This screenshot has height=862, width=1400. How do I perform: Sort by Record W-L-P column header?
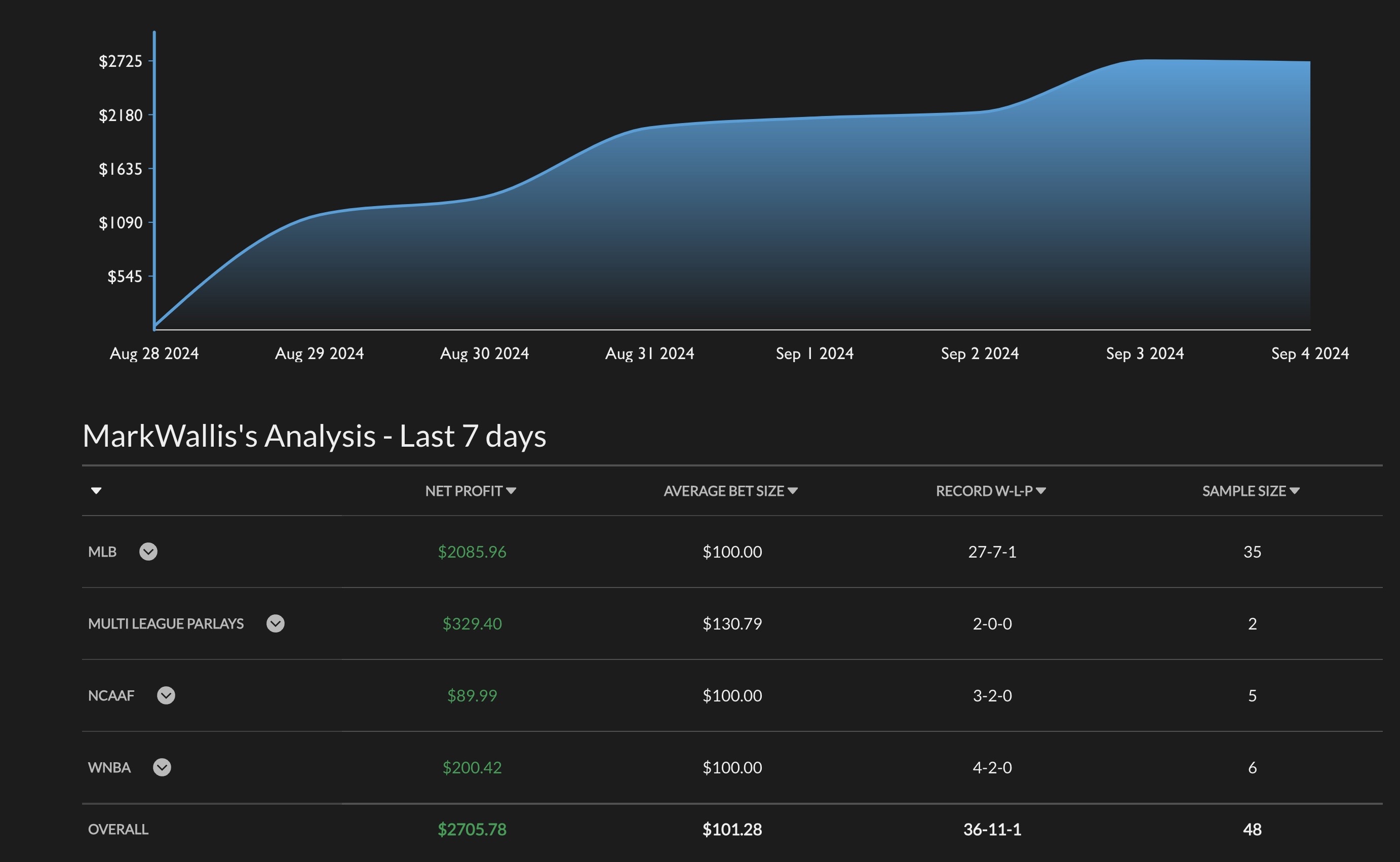991,491
